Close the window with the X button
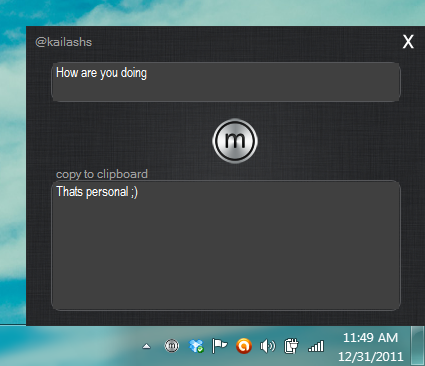 tap(408, 42)
